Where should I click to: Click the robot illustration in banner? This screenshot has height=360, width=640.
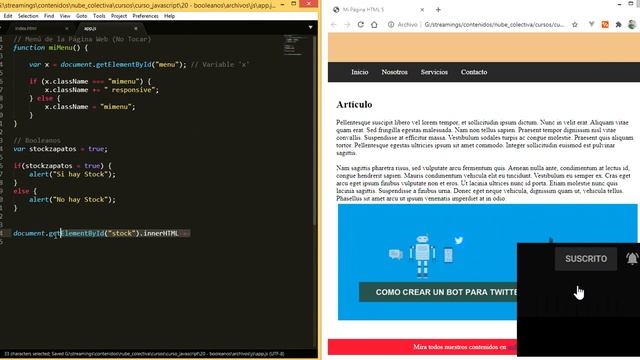click(422, 256)
